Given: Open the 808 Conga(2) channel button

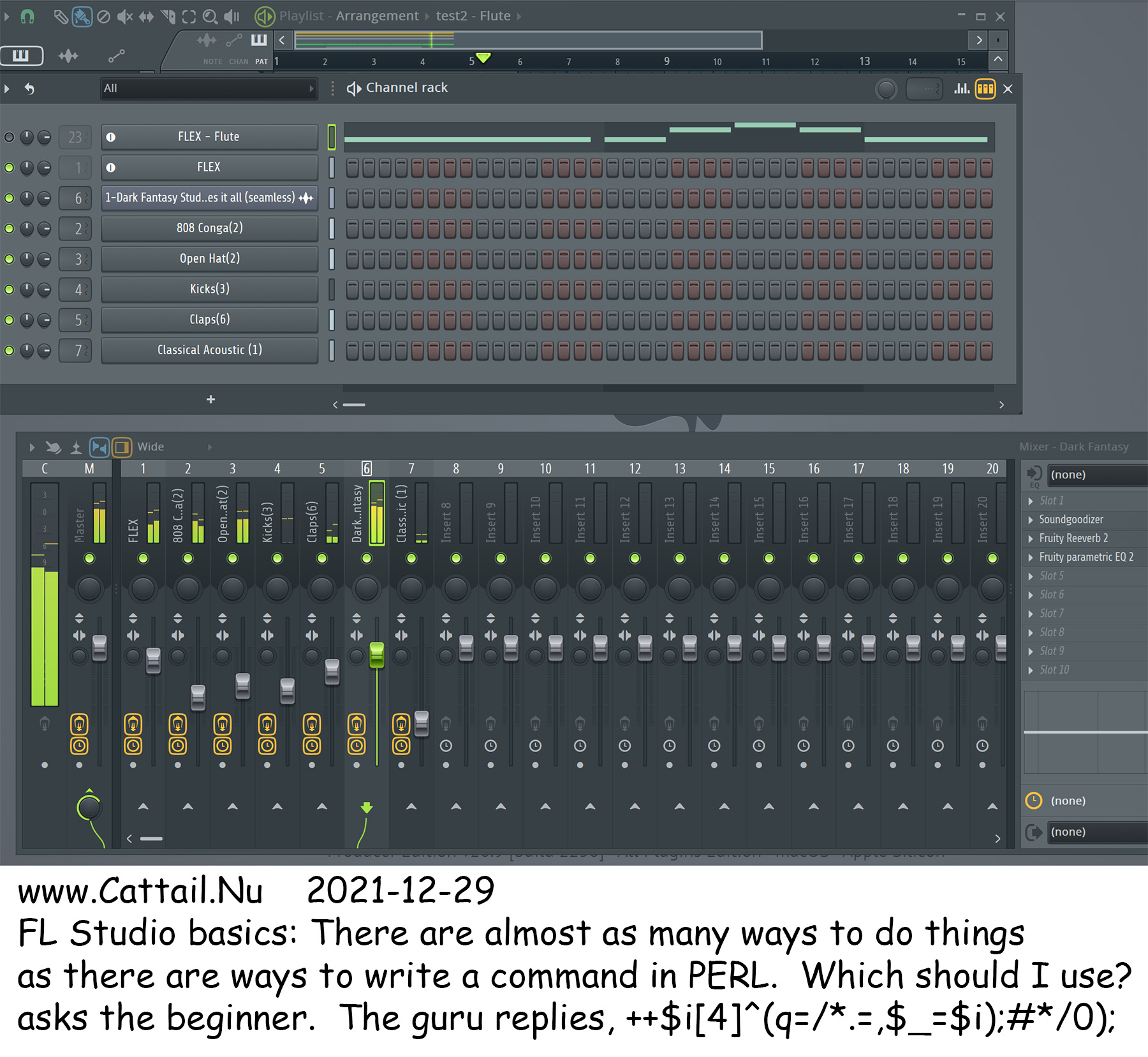Looking at the screenshot, I should click(209, 228).
